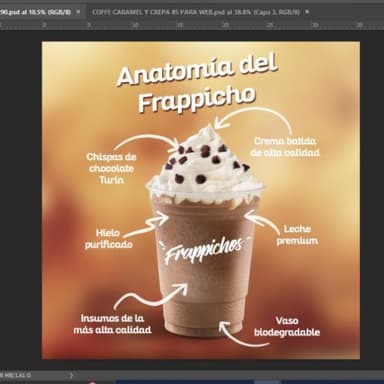Click the 'Chispas de chocolate Turín' label
Image resolution: width=384 pixels, height=384 pixels.
click(111, 168)
